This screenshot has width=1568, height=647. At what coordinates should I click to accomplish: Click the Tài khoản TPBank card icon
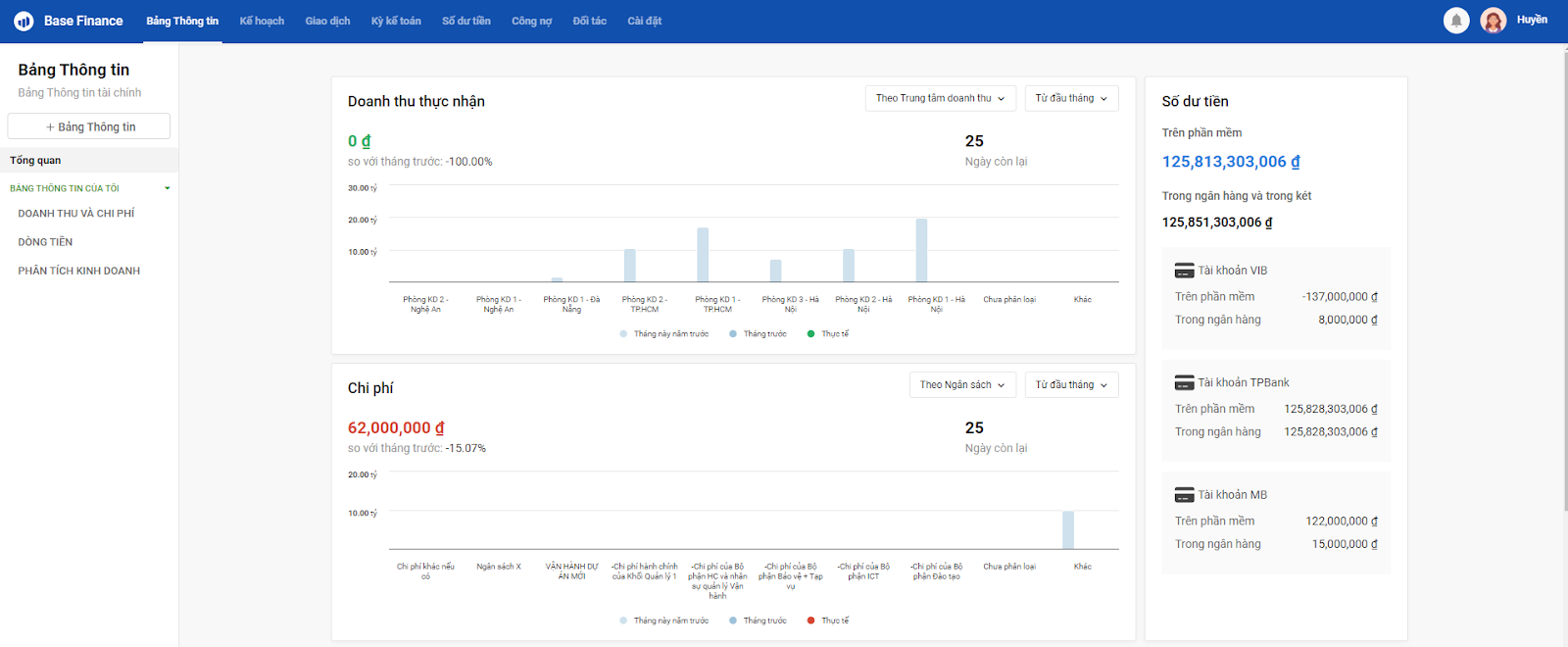pyautogui.click(x=1184, y=383)
